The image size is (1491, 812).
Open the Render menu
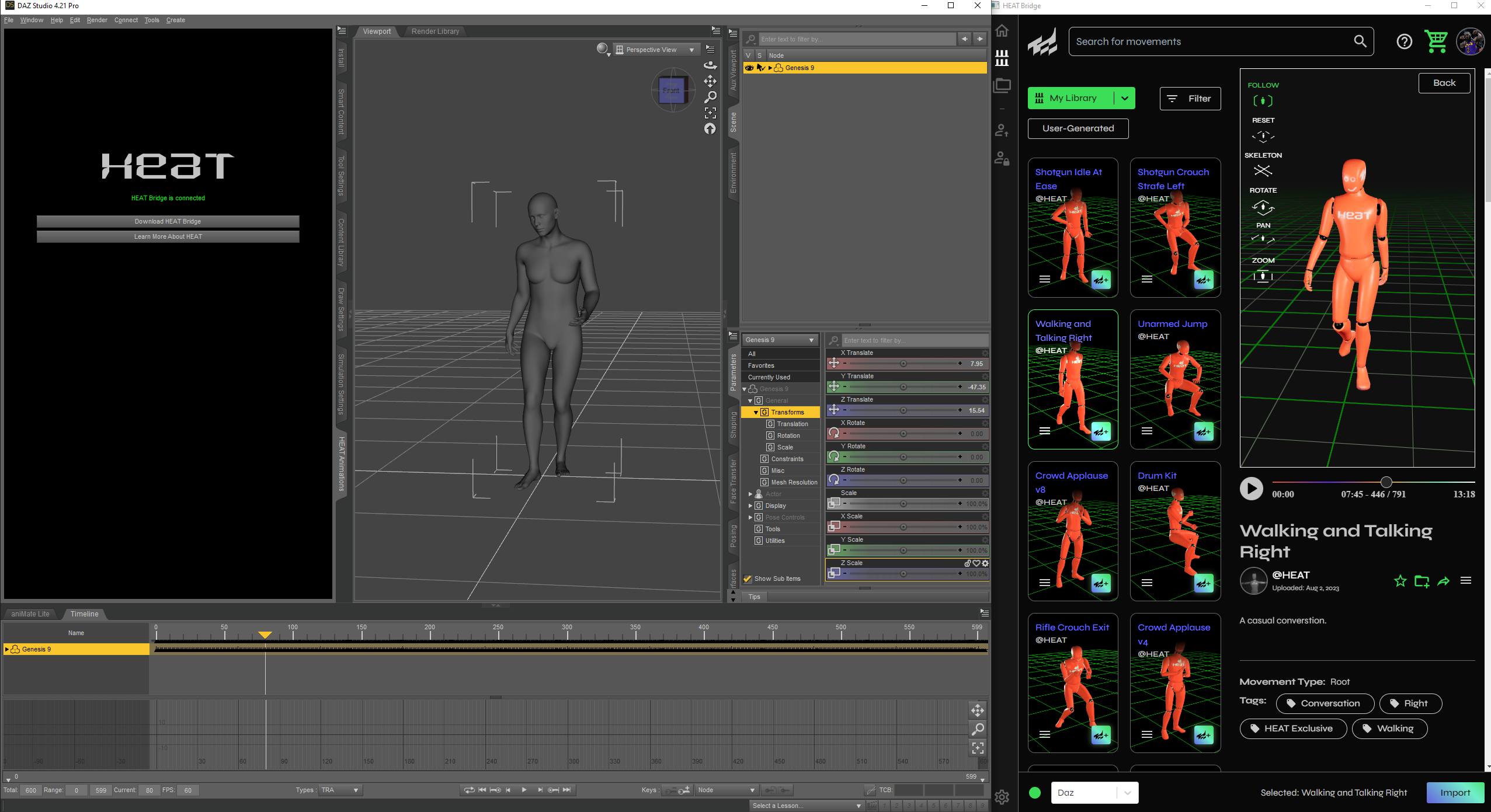[x=97, y=20]
